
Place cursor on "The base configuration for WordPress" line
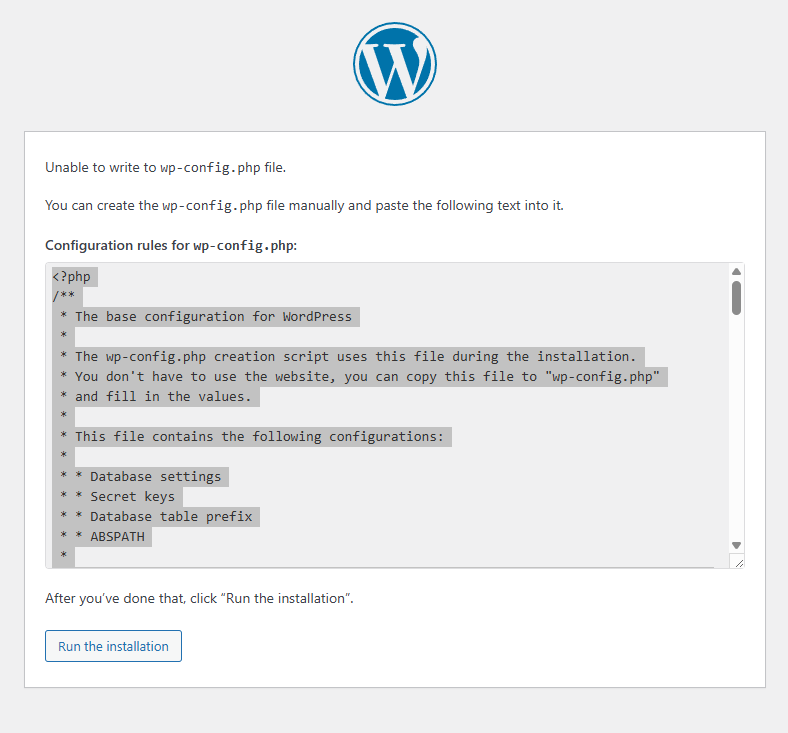click(213, 316)
